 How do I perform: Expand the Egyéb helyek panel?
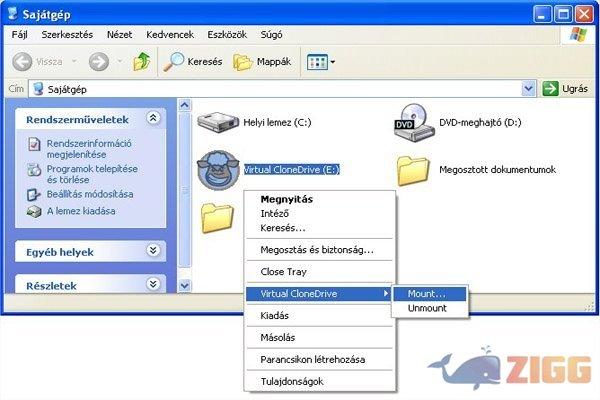click(153, 251)
